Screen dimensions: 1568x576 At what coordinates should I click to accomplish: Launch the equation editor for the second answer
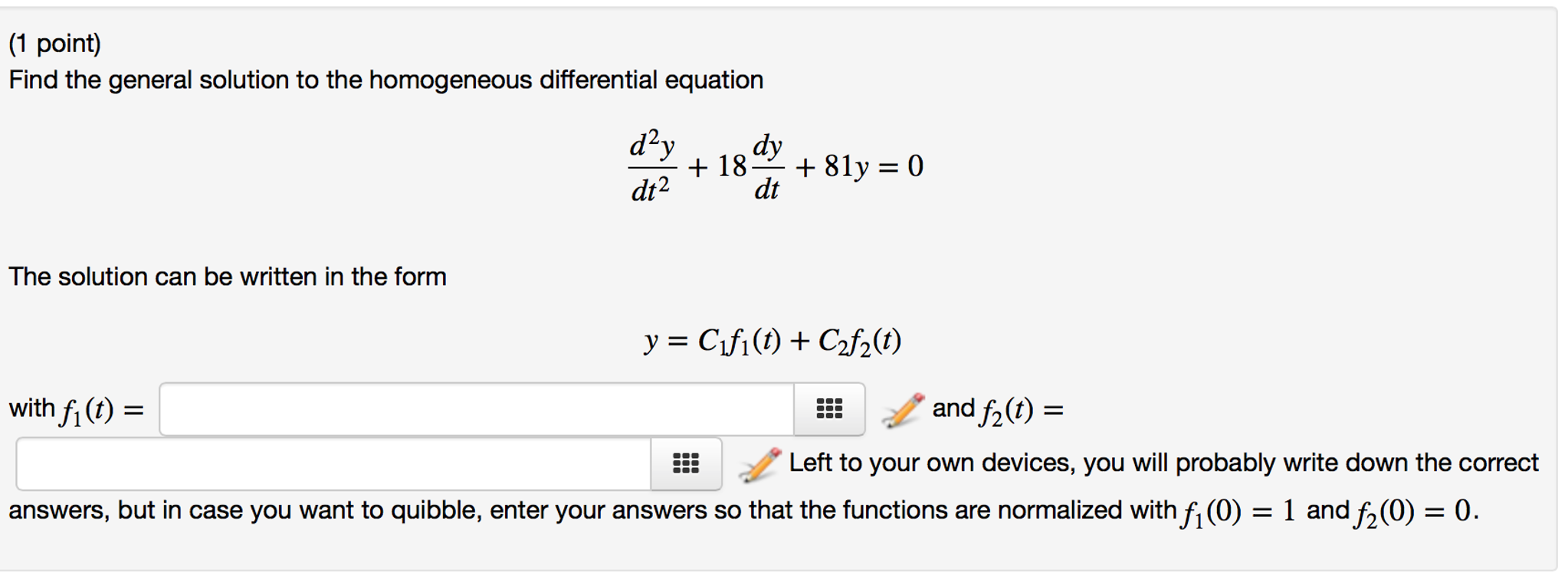(x=759, y=463)
